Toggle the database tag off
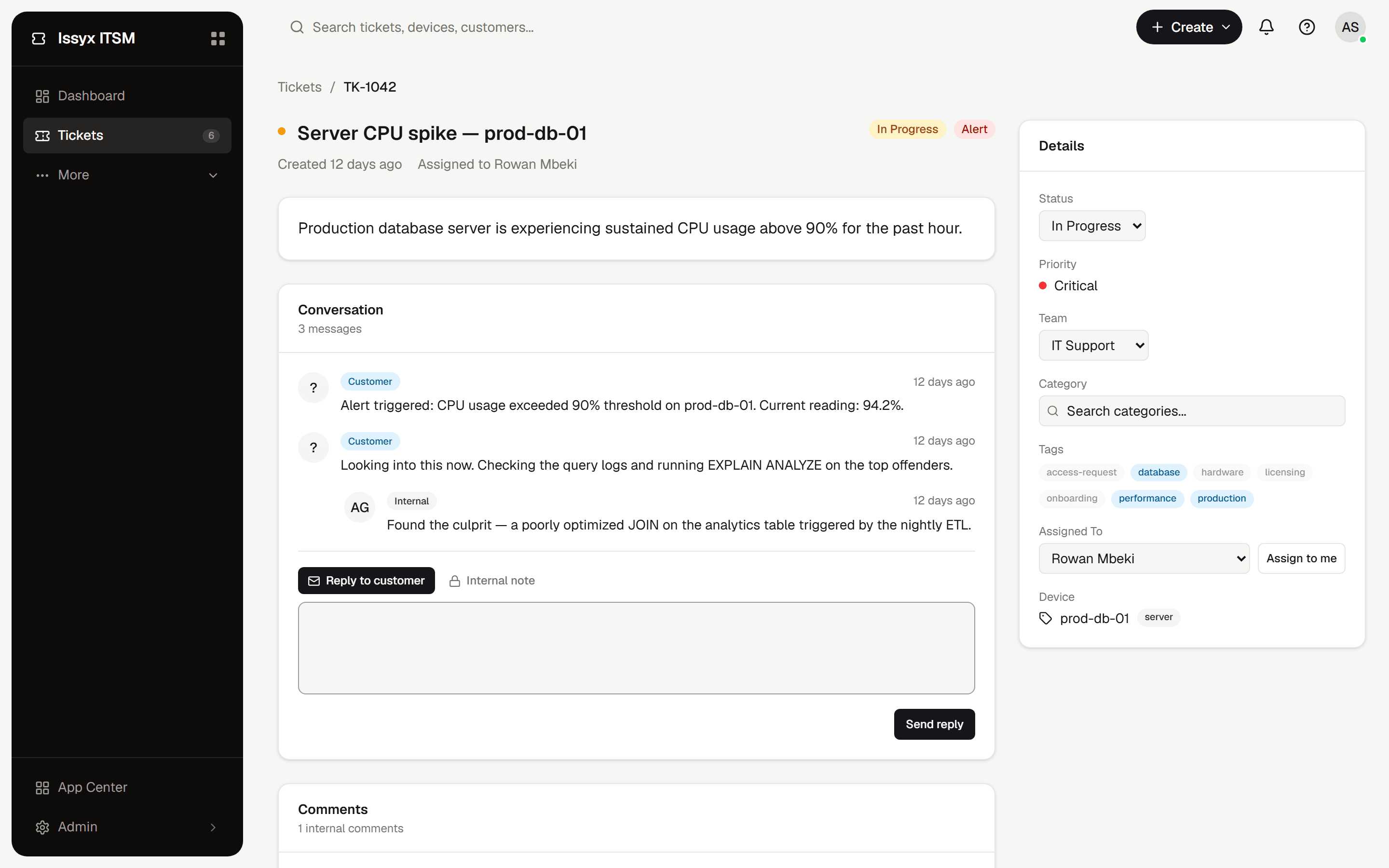This screenshot has width=1389, height=868. [1159, 472]
